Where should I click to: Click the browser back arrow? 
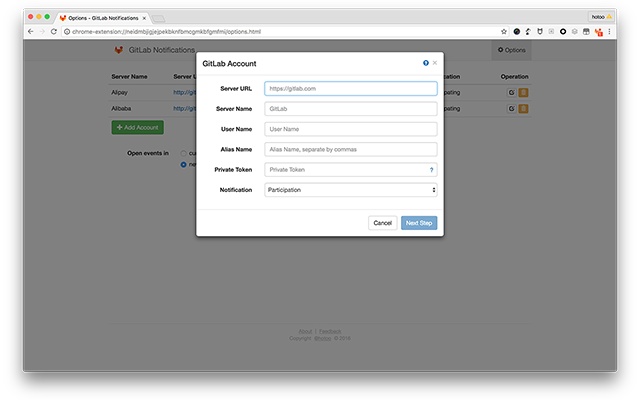(31, 31)
